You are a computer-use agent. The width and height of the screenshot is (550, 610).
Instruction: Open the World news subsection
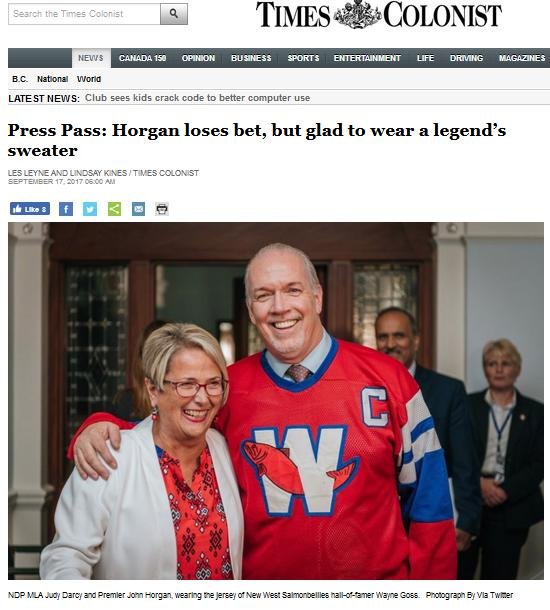tap(89, 79)
